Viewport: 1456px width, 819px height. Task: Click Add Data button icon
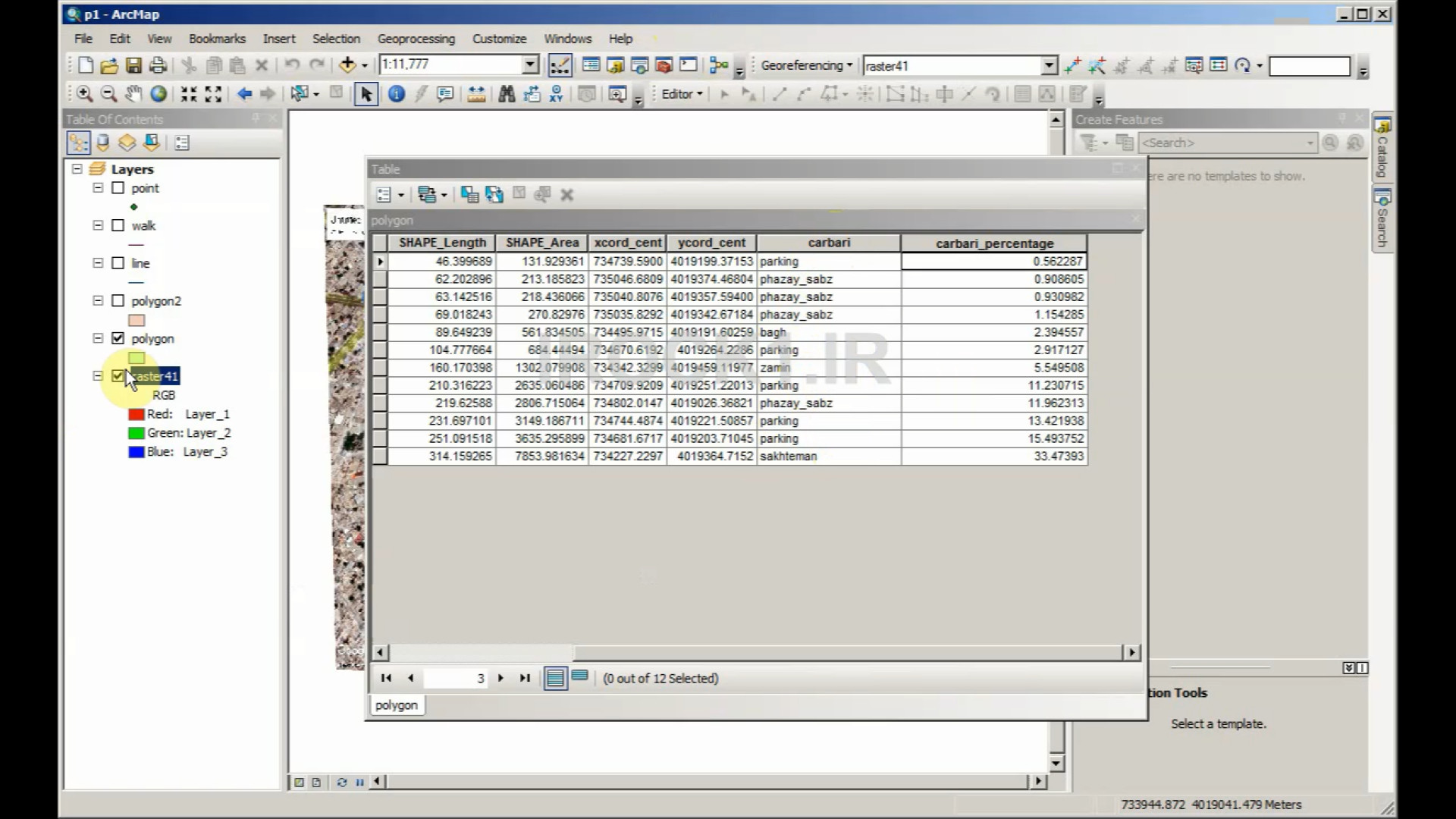[x=347, y=66]
